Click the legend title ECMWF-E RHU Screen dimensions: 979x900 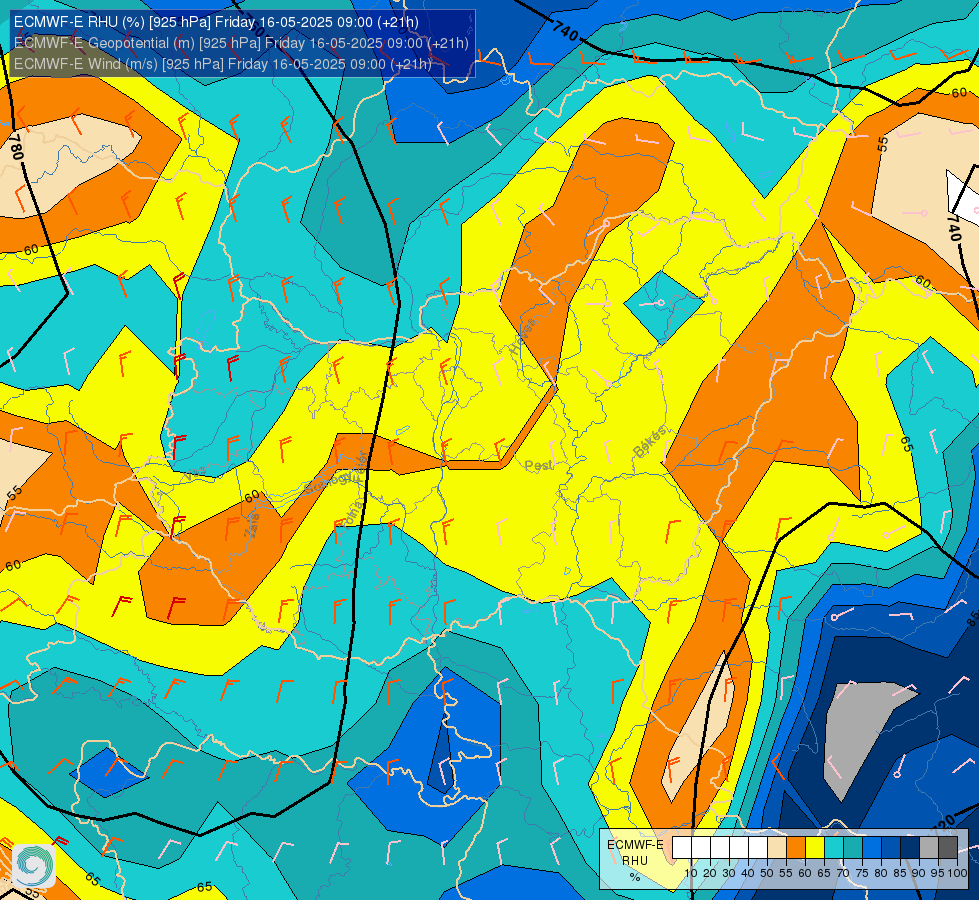point(635,853)
